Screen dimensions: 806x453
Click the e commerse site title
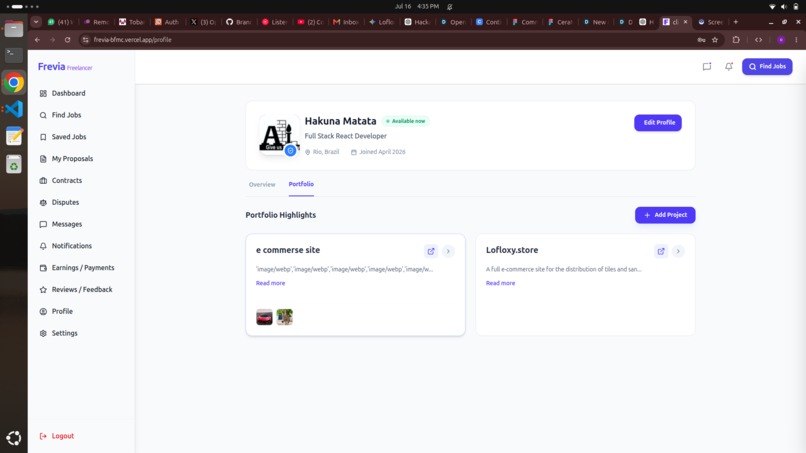tap(288, 250)
